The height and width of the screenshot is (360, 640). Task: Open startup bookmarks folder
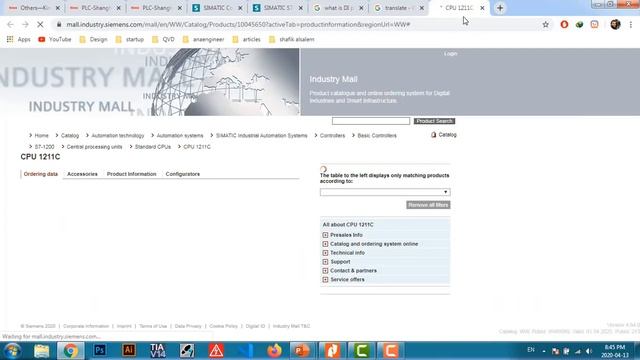pyautogui.click(x=130, y=39)
